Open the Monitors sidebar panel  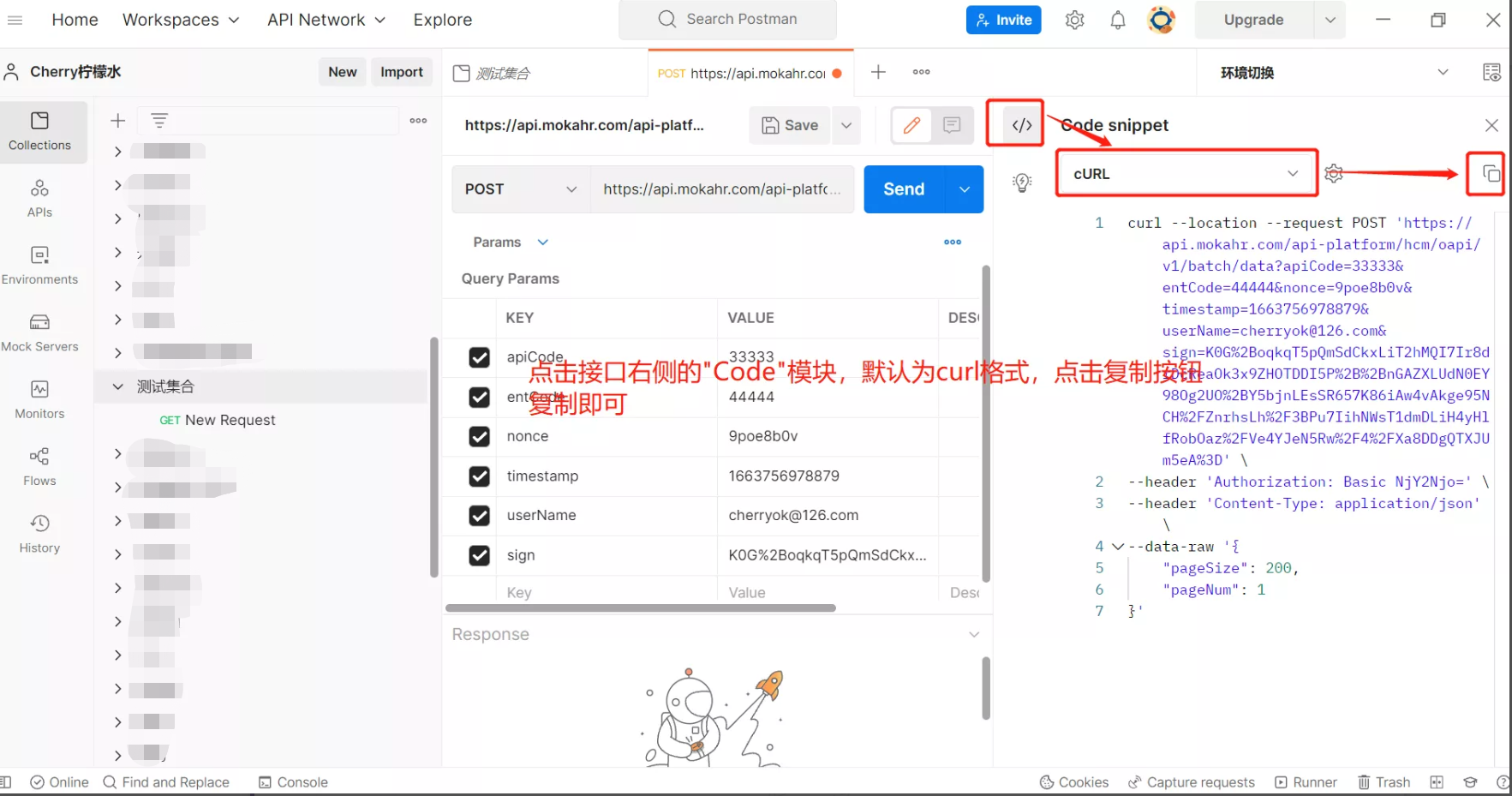[x=39, y=399]
